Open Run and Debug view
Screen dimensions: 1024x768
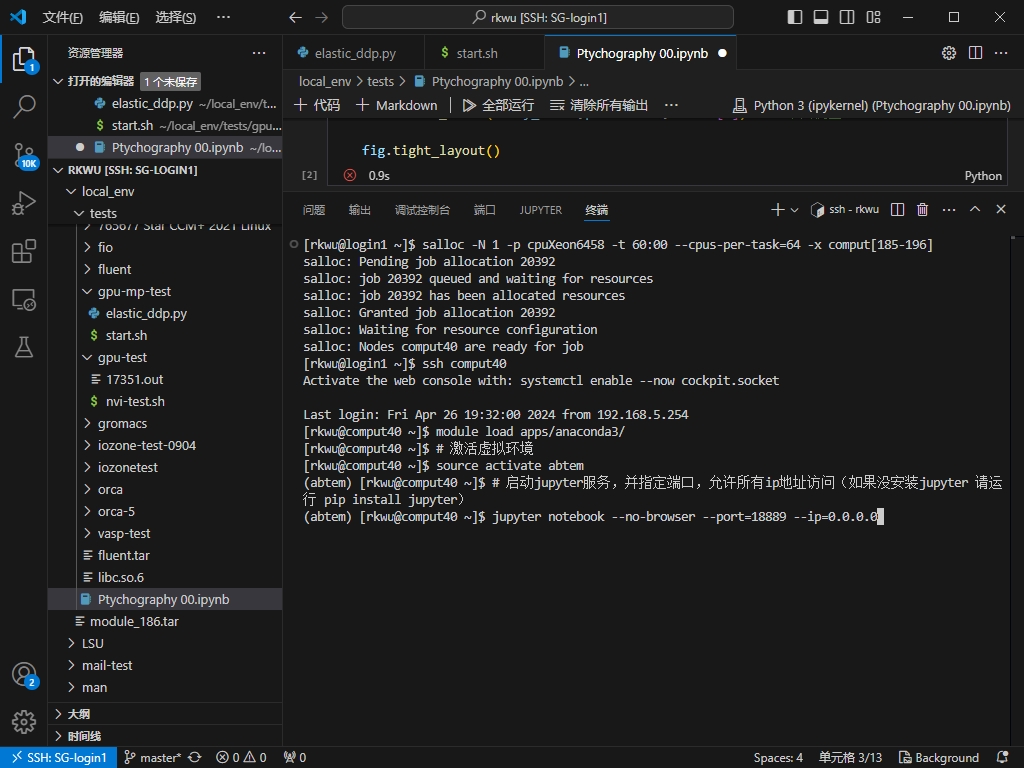[x=24, y=203]
